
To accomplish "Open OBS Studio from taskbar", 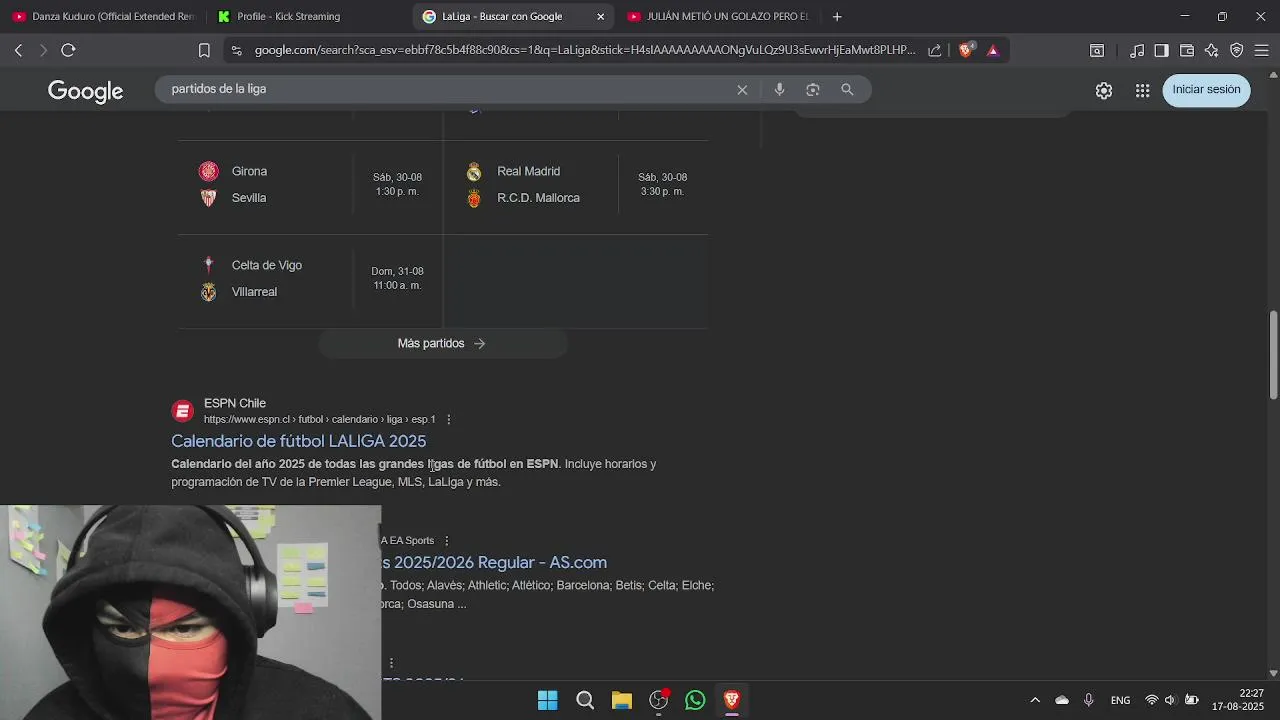I will point(659,700).
